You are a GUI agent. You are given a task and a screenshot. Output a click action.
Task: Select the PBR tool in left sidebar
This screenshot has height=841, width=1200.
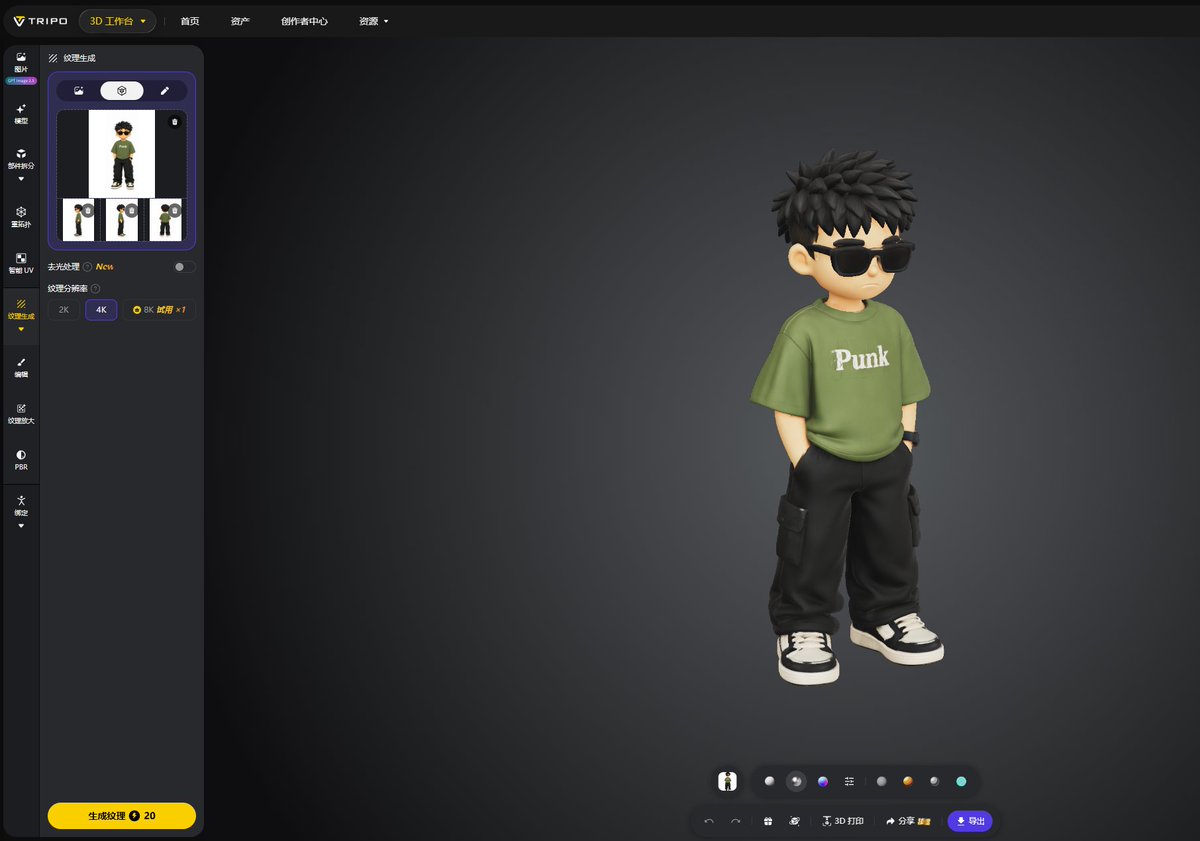[x=21, y=460]
